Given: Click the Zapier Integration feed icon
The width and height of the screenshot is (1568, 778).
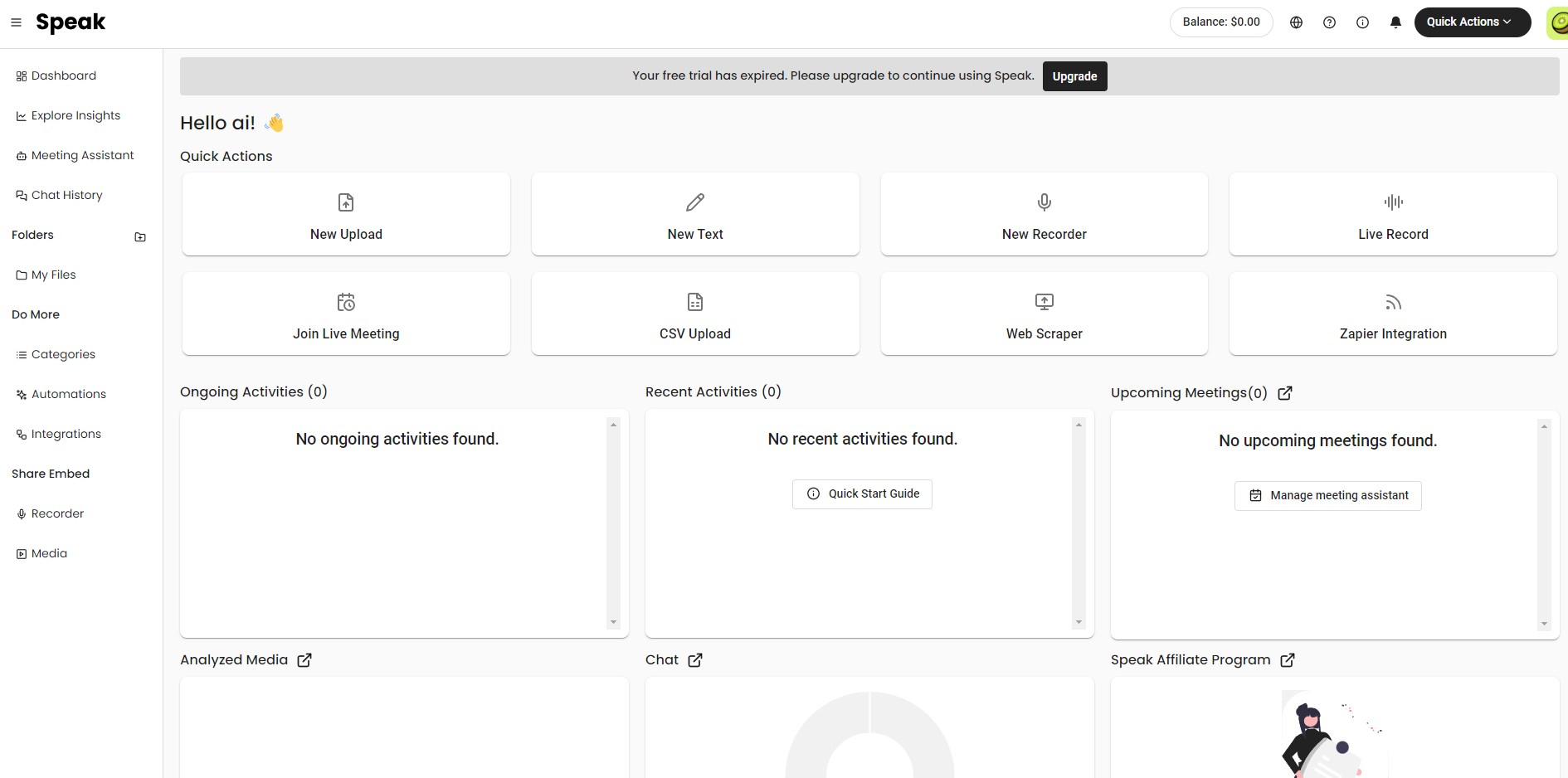Looking at the screenshot, I should point(1394,303).
